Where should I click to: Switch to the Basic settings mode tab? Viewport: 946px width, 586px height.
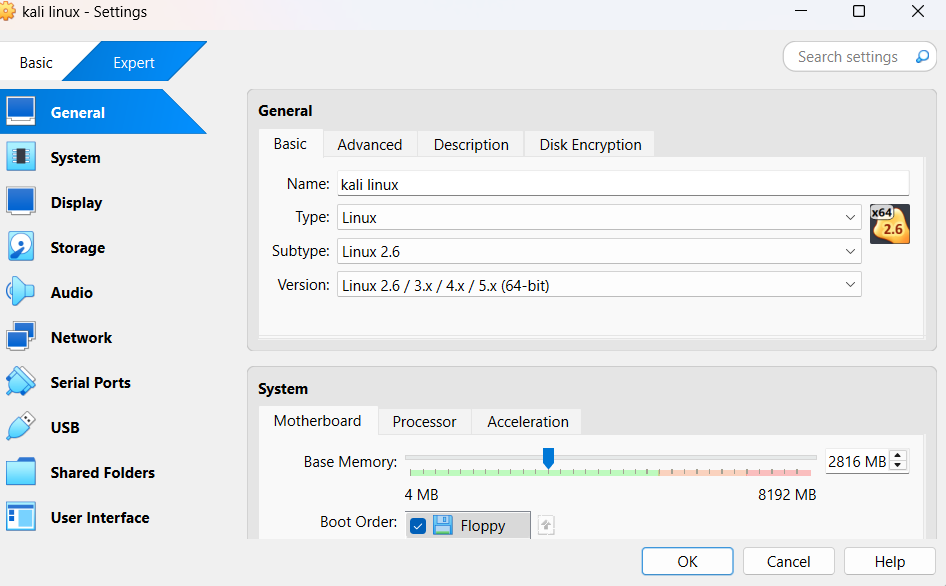(x=36, y=63)
